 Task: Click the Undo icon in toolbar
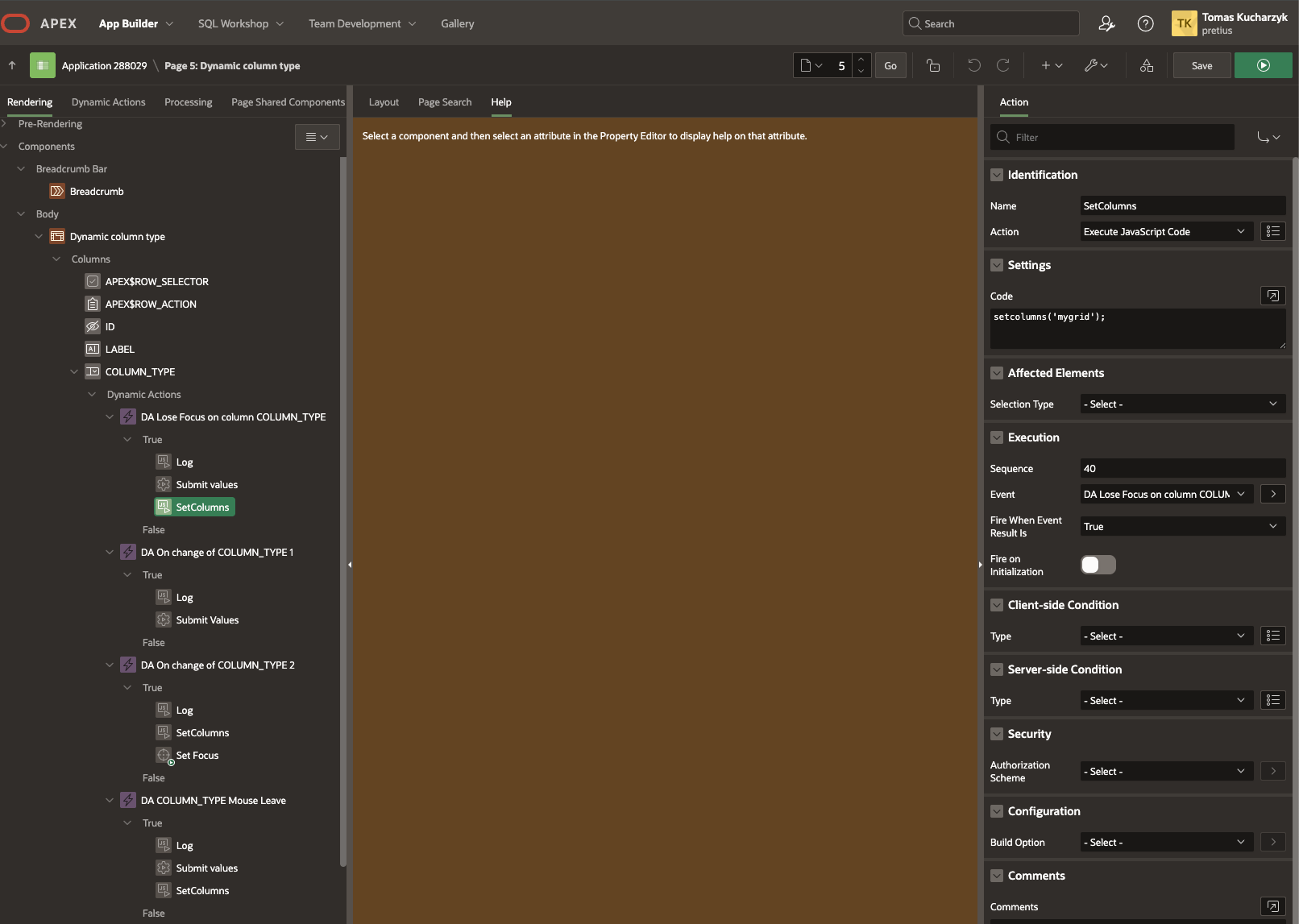tap(973, 66)
